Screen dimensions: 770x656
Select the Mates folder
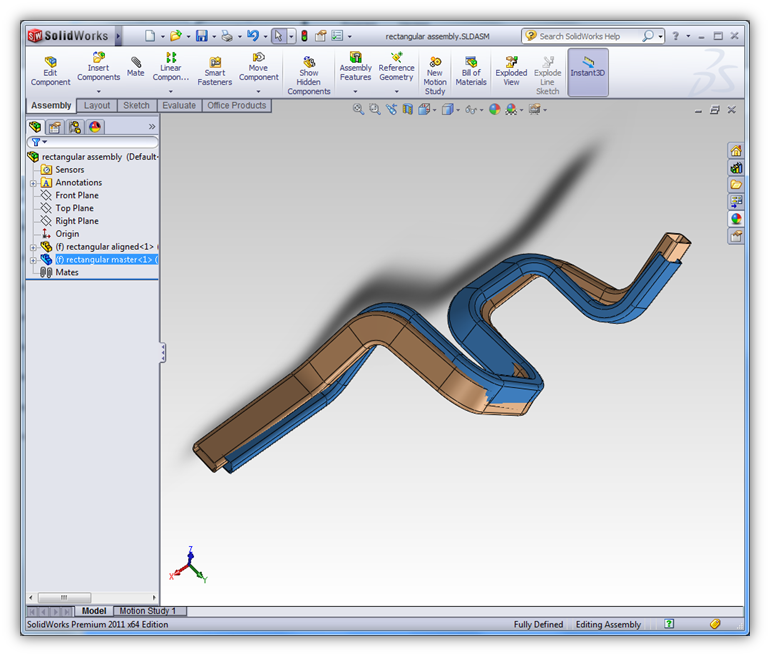pos(66,273)
